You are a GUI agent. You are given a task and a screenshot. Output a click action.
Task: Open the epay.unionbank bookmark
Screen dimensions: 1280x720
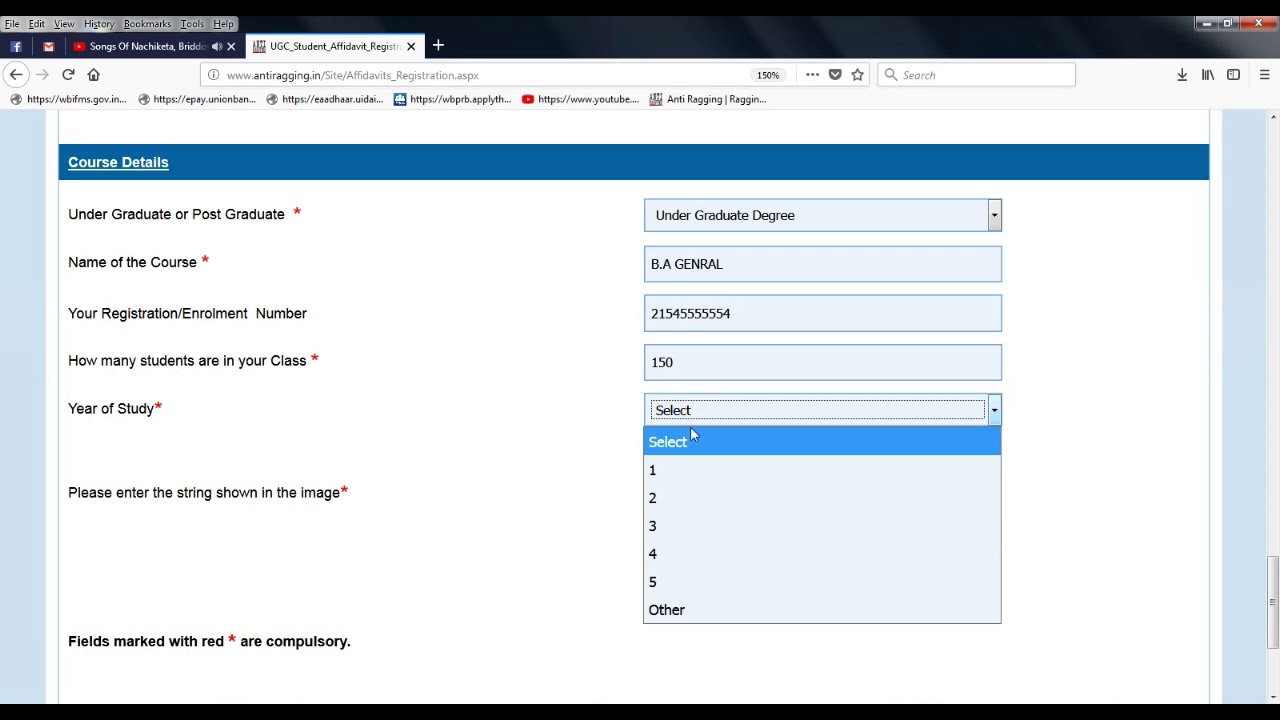point(197,99)
